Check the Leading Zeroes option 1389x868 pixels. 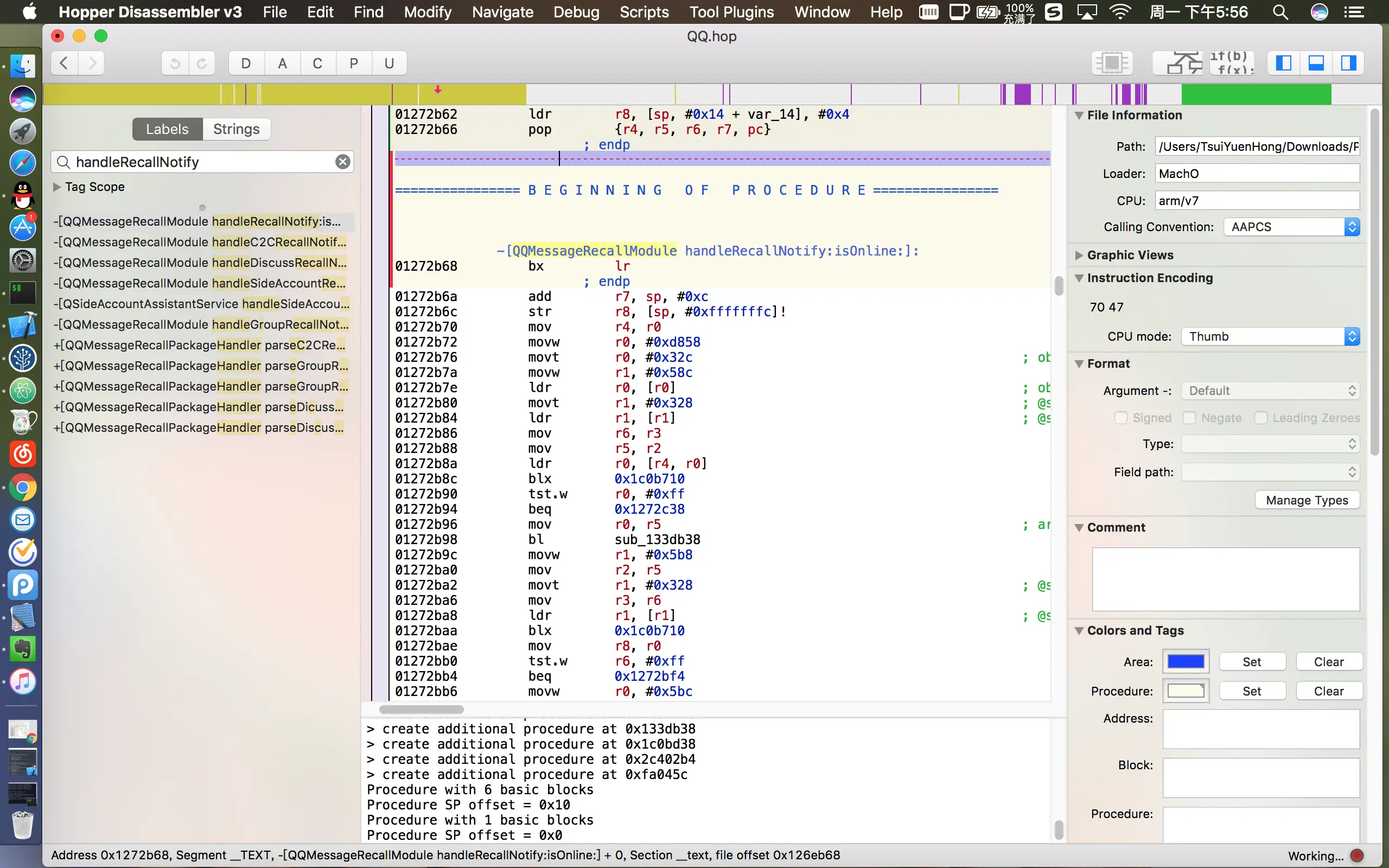(x=1260, y=418)
